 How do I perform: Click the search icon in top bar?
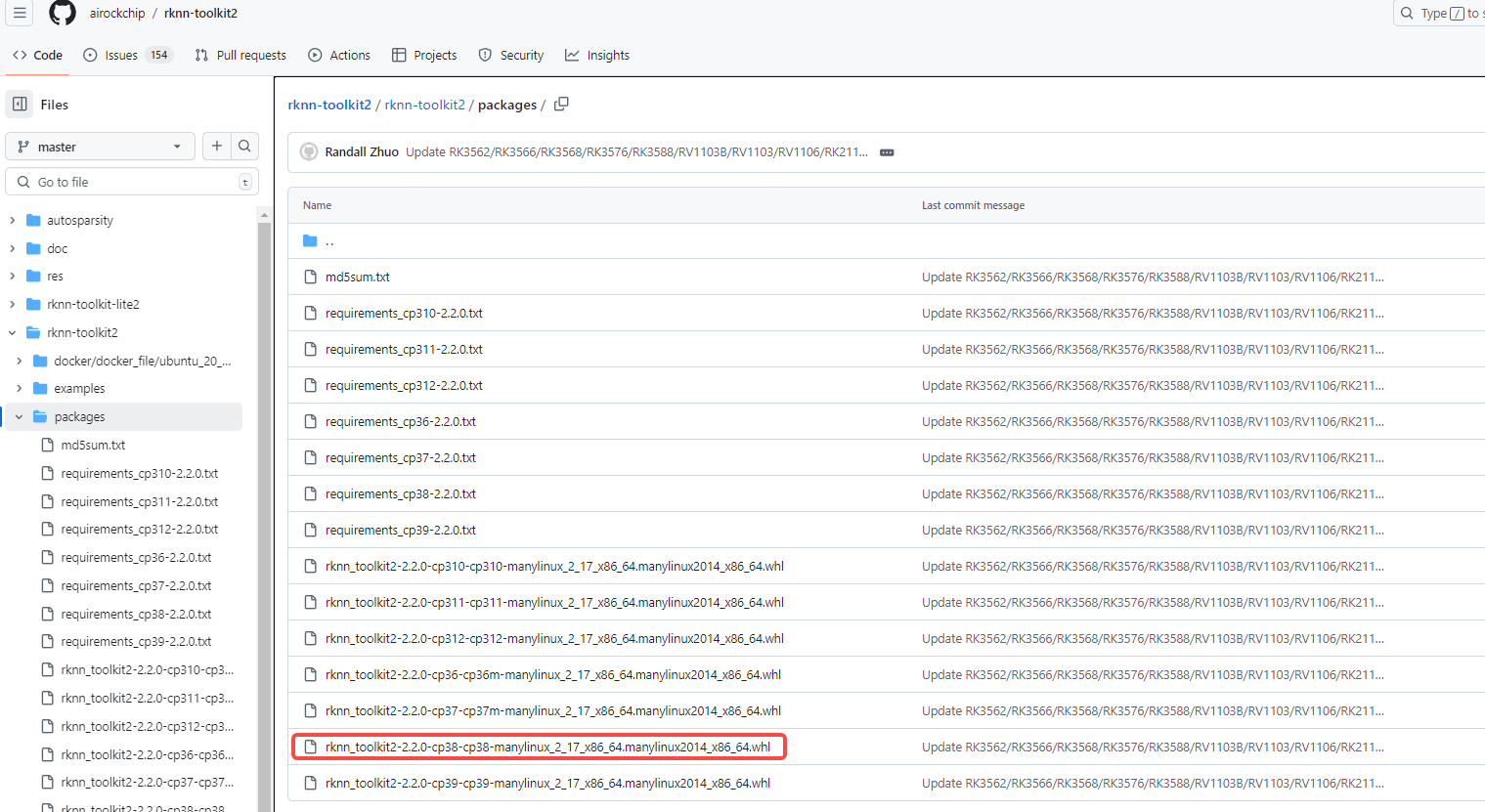click(1407, 13)
